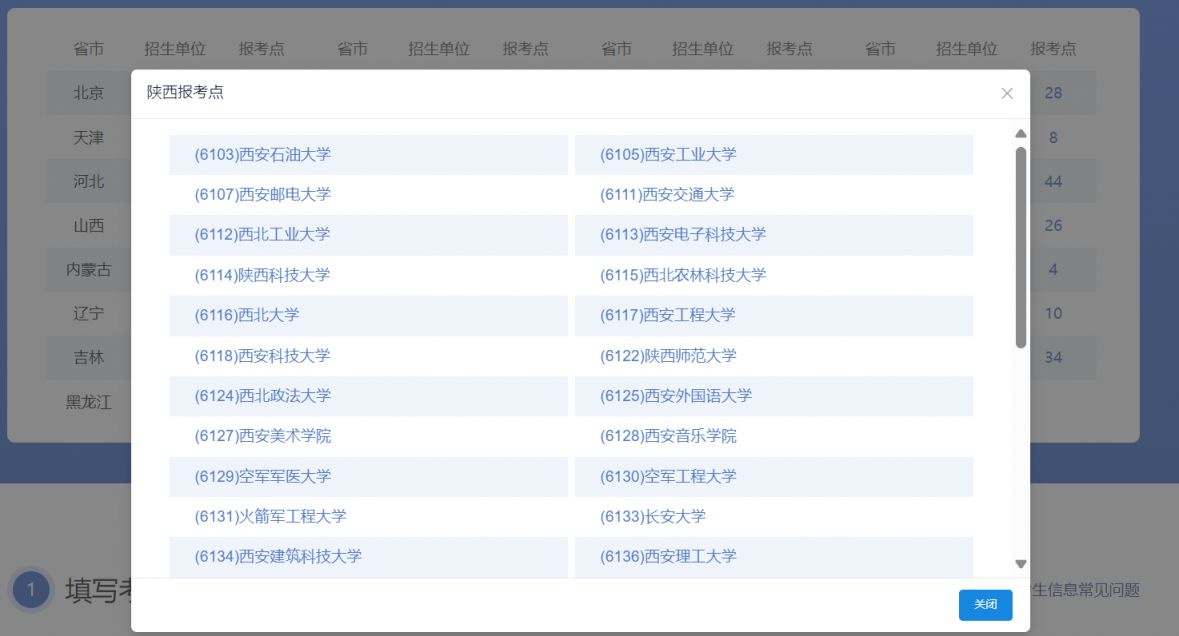Image resolution: width=1179 pixels, height=636 pixels.
Task: Close the 陕西报考点 dialog with X icon
Action: pos(1007,93)
